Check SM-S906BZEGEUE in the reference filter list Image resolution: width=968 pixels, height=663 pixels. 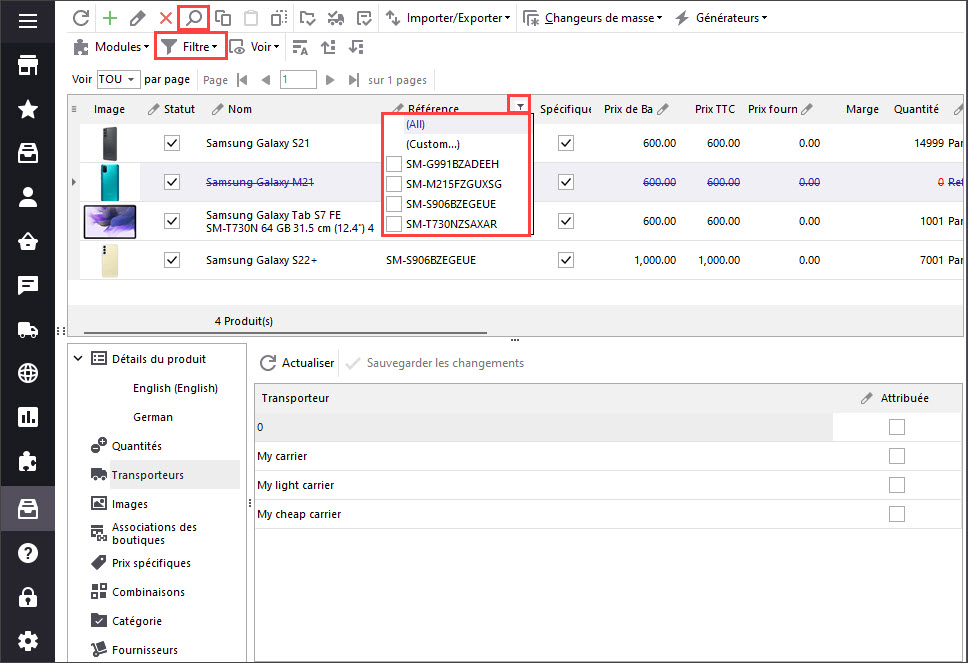[x=394, y=204]
